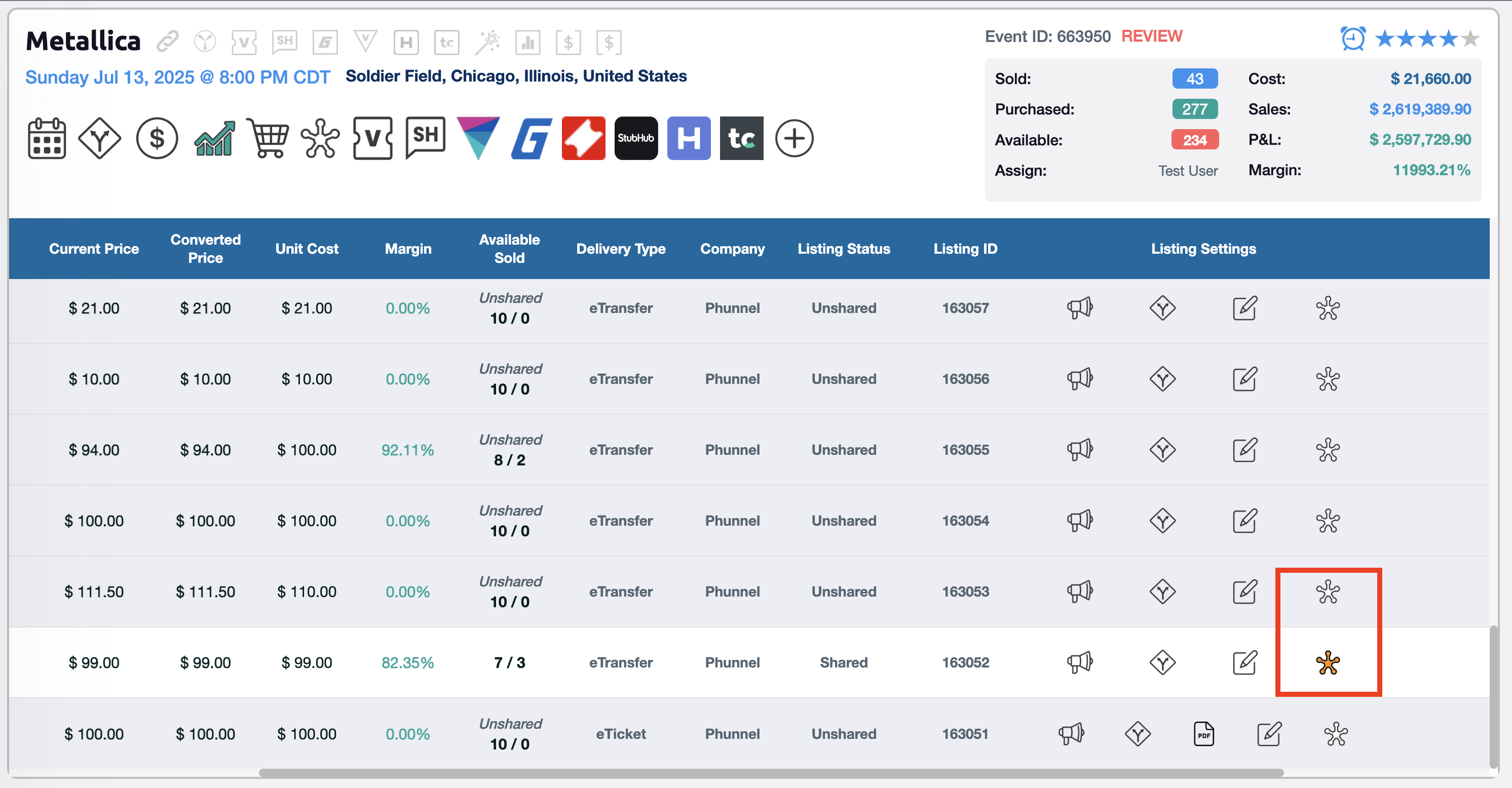Sort by Current Price column header
Viewport: 1512px width, 788px height.
point(94,249)
